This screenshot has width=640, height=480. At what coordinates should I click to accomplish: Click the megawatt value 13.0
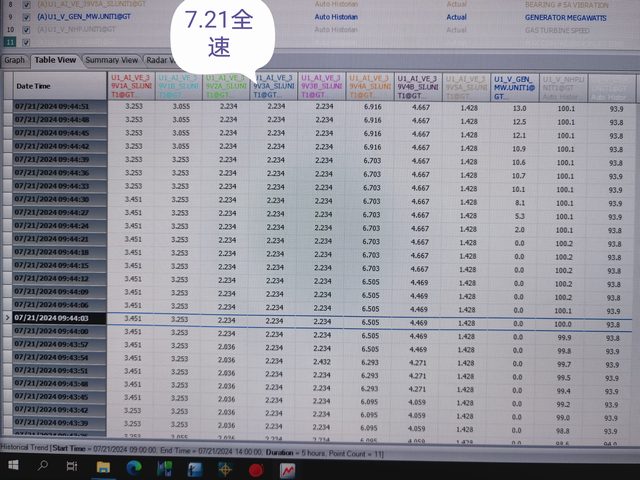(x=519, y=109)
